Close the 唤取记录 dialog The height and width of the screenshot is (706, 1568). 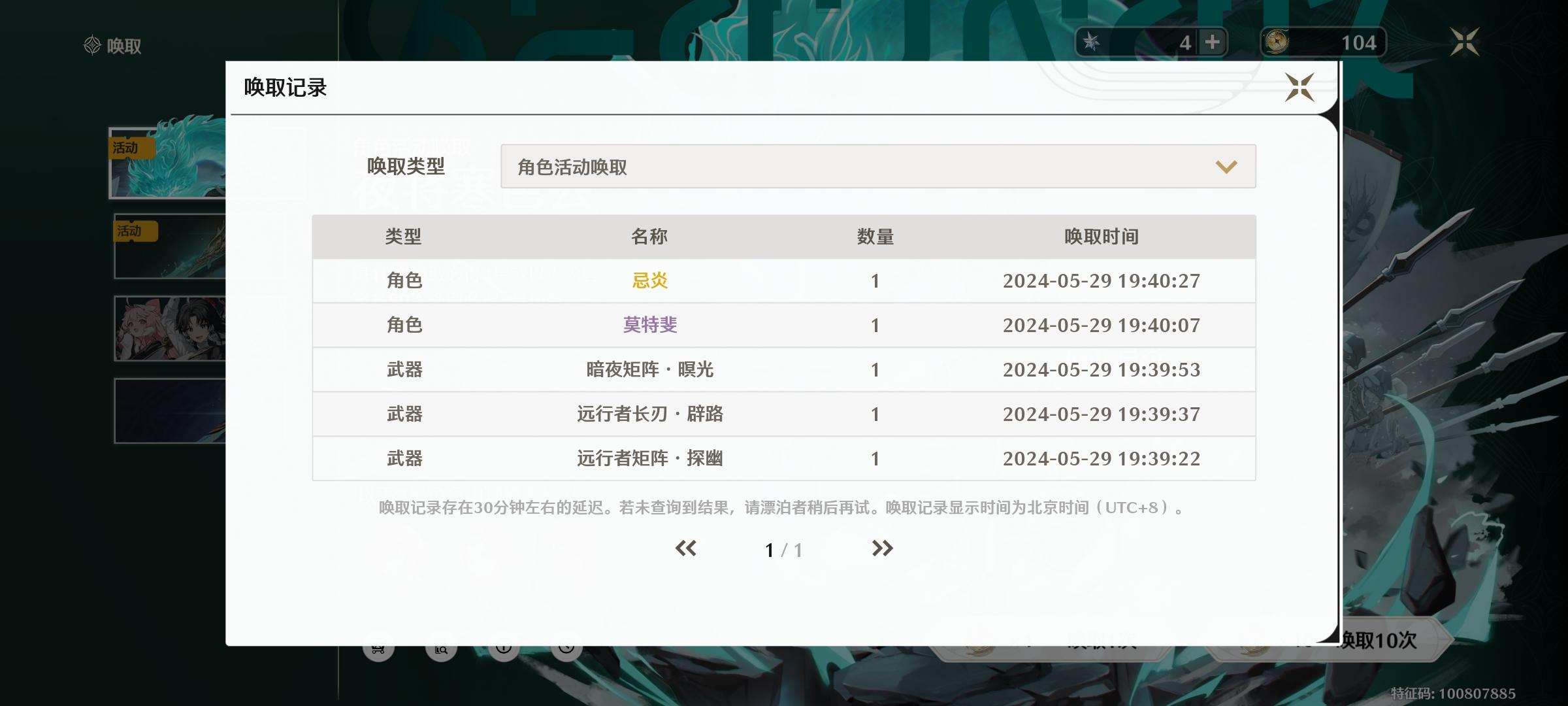[1299, 88]
